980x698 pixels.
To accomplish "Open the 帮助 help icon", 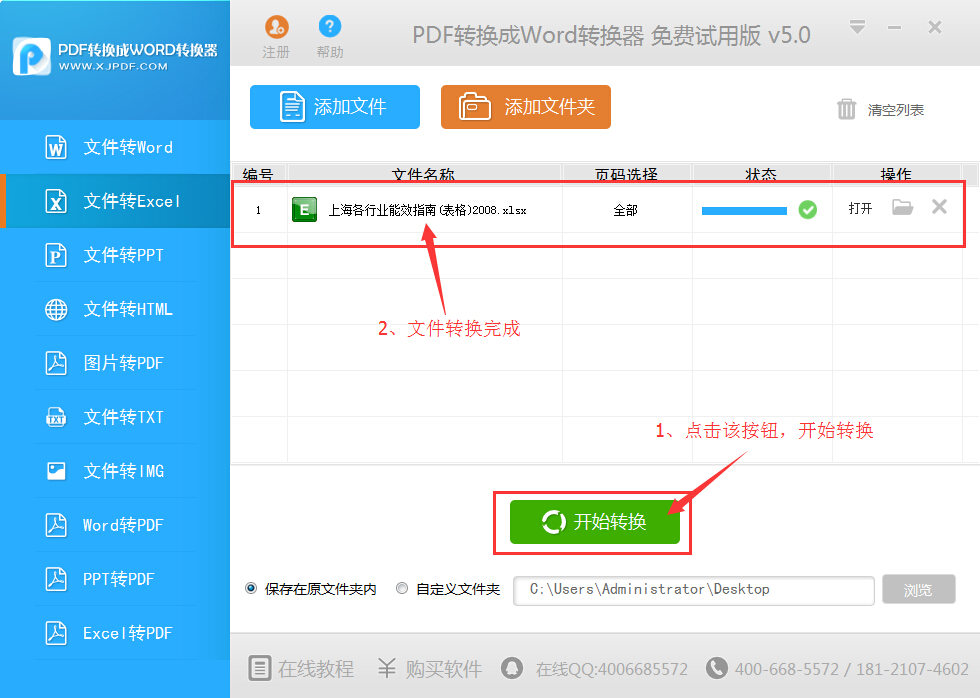I will (329, 26).
